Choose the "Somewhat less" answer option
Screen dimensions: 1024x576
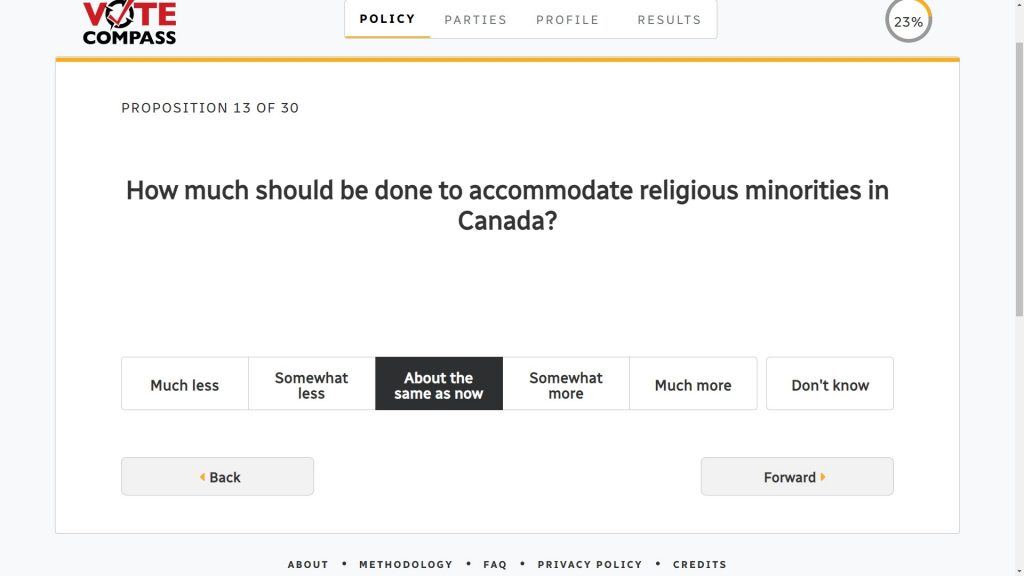312,384
